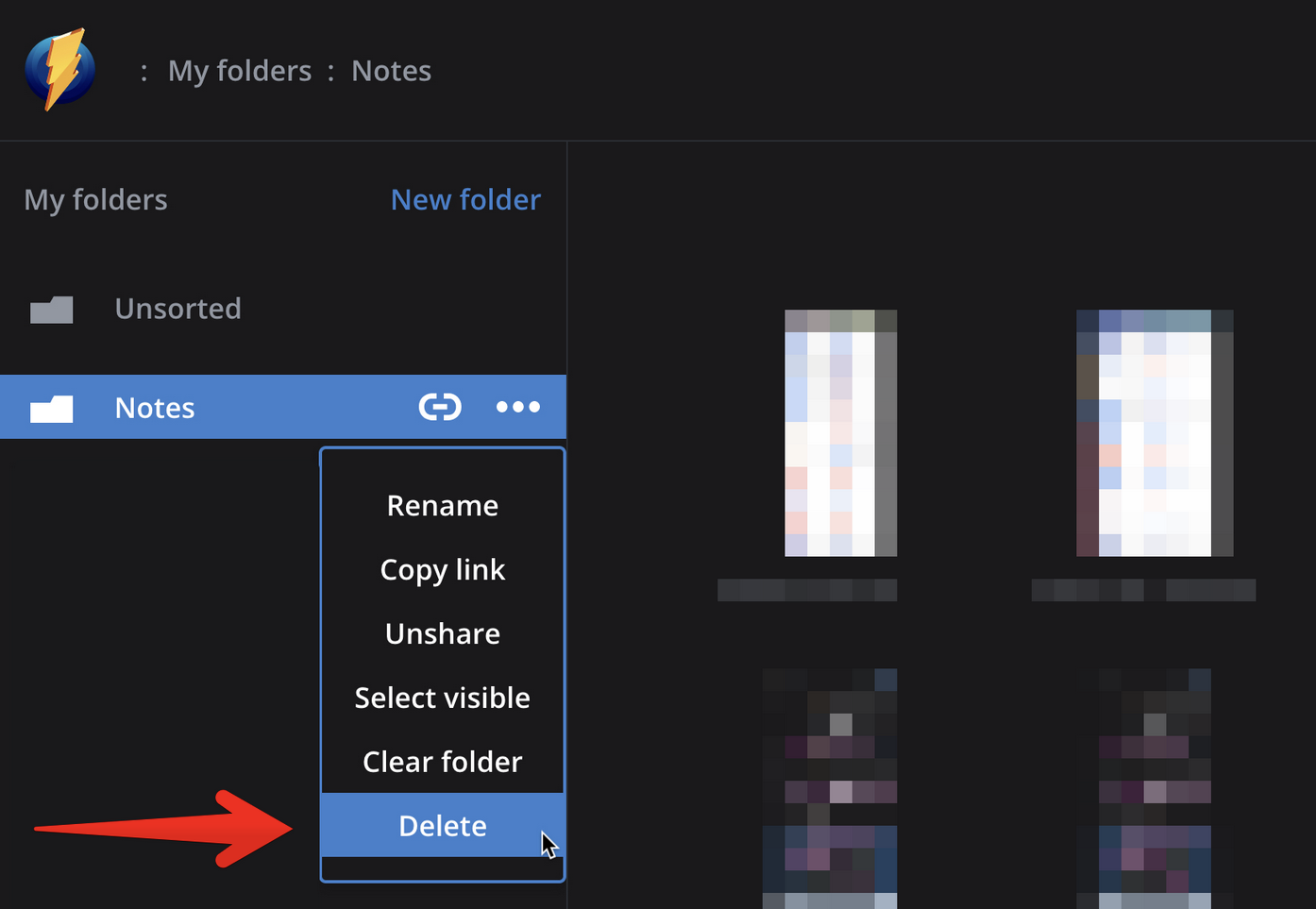This screenshot has height=909, width=1316.
Task: Create a new folder via New folder
Action: coord(465,199)
